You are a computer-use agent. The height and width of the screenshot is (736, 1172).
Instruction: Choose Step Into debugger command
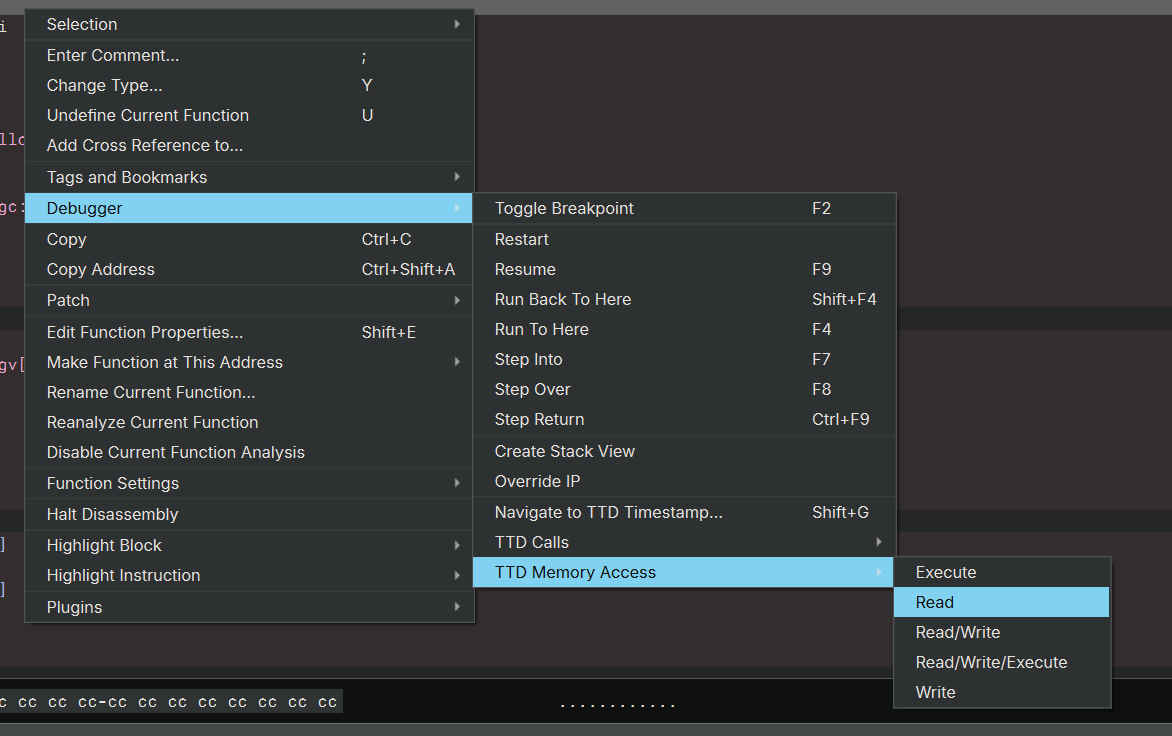[x=528, y=360]
